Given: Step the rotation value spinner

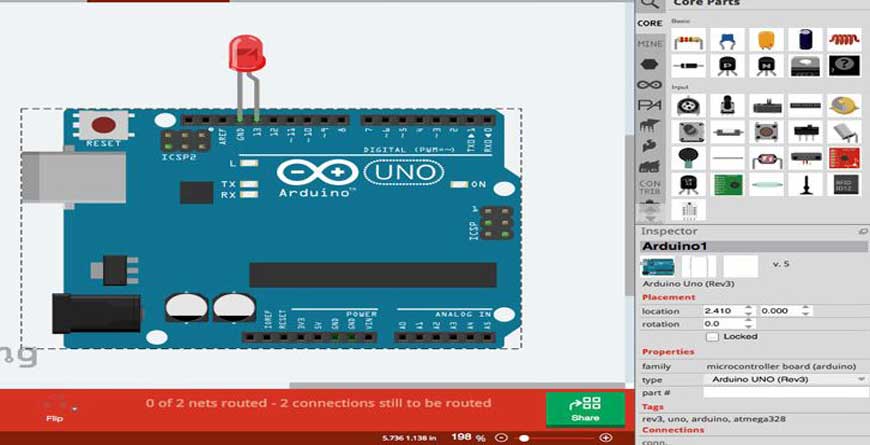Looking at the screenshot, I should [749, 323].
